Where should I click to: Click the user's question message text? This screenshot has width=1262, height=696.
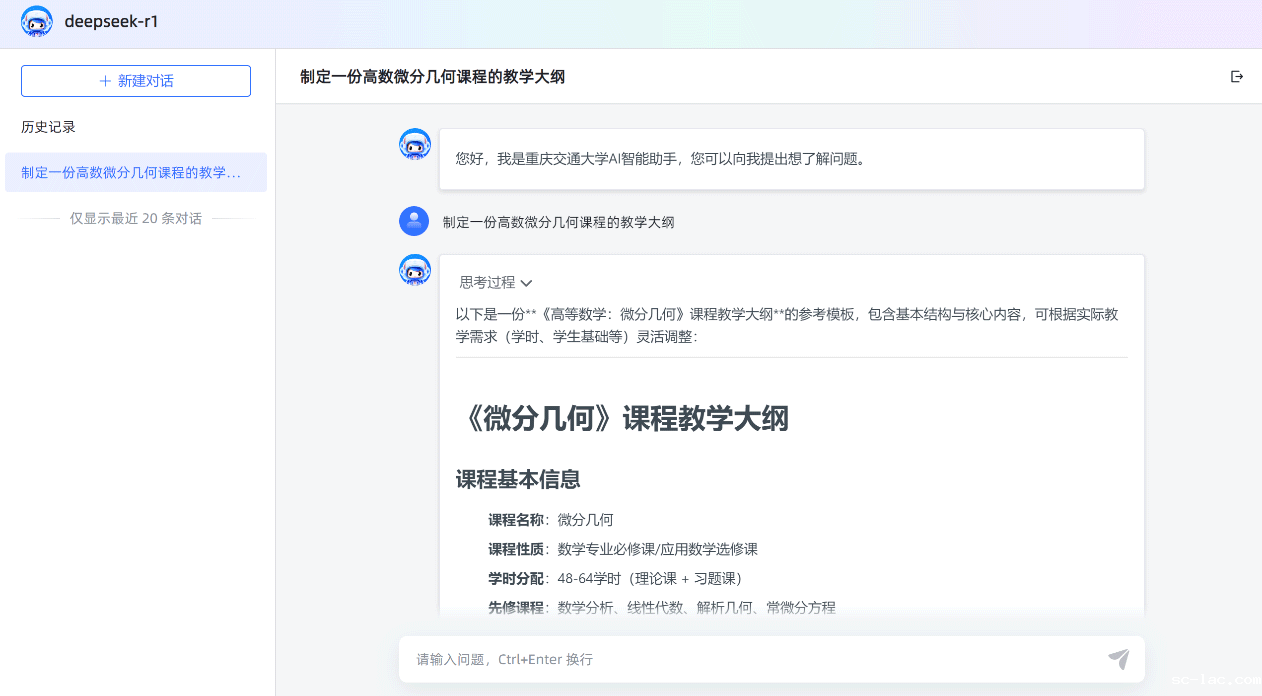[558, 222]
